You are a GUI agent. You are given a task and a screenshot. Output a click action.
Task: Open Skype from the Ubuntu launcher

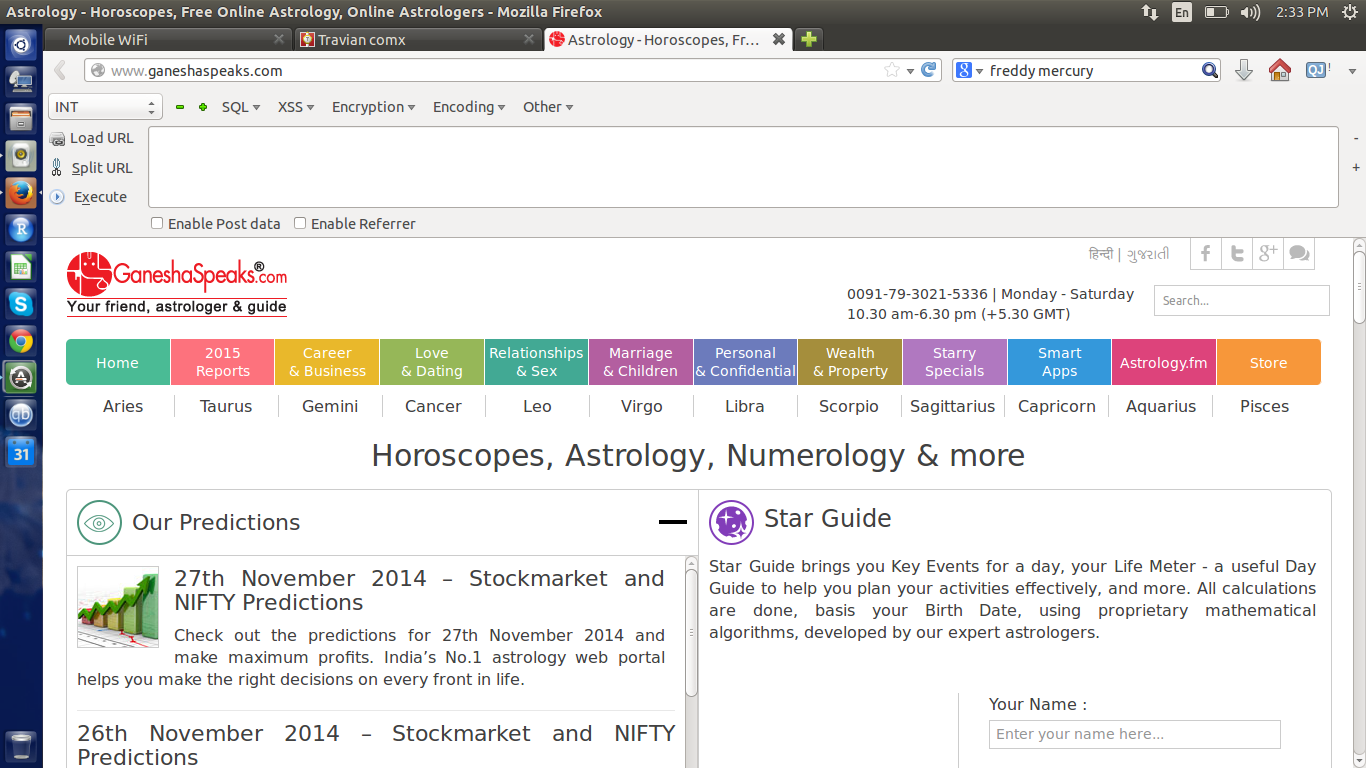pos(21,303)
